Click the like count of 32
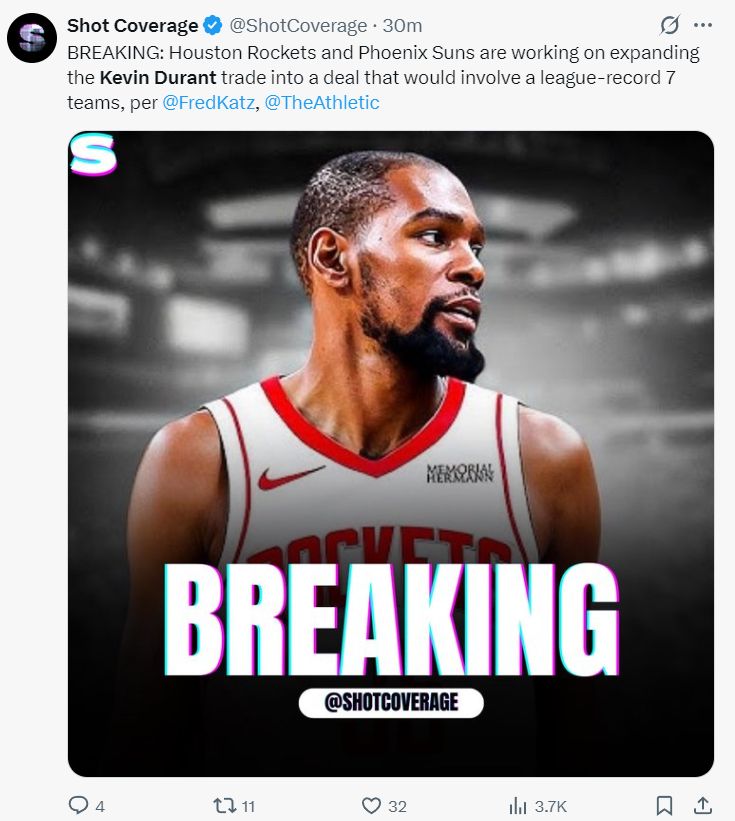This screenshot has width=735, height=821. coord(397,806)
